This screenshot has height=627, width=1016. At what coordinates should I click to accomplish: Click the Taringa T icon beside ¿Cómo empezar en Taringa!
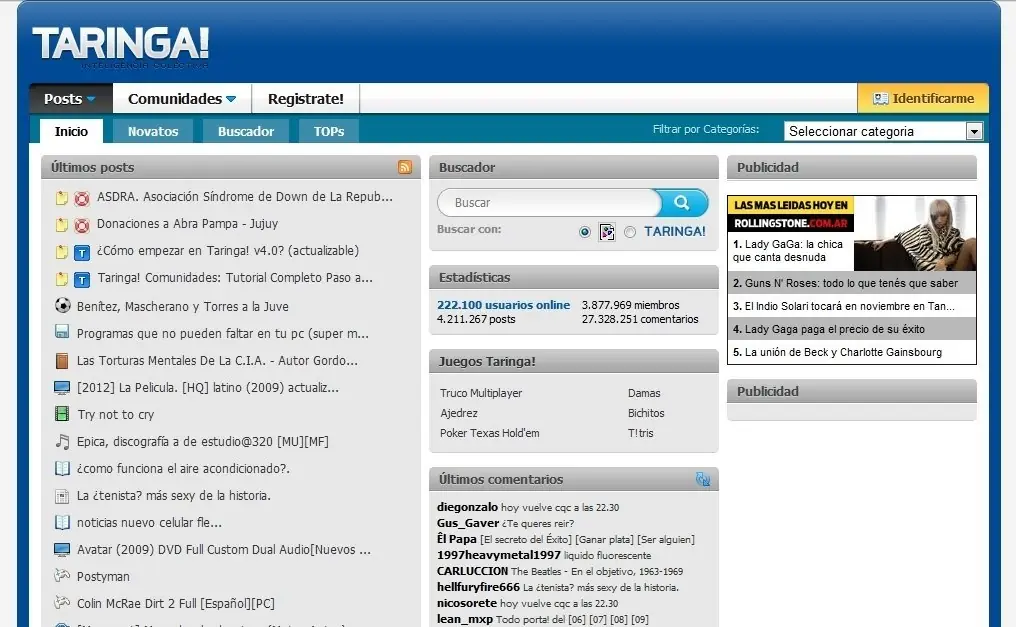82,253
